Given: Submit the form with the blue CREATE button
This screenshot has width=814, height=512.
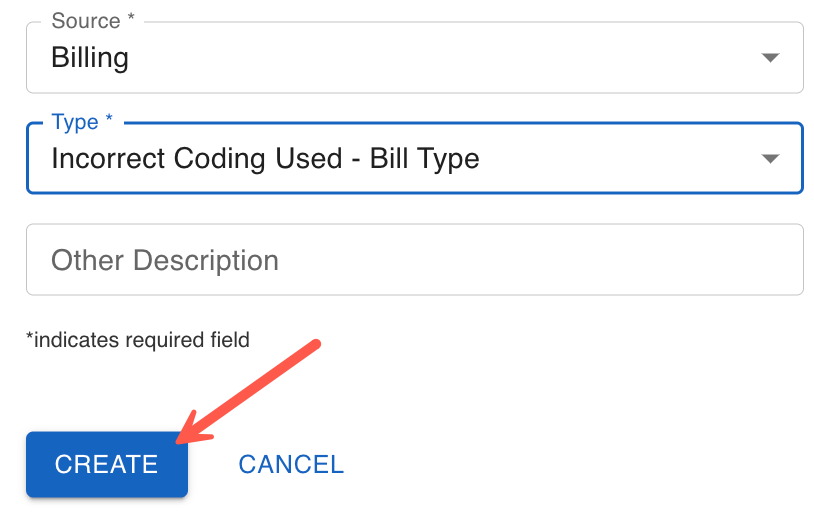Looking at the screenshot, I should point(106,464).
